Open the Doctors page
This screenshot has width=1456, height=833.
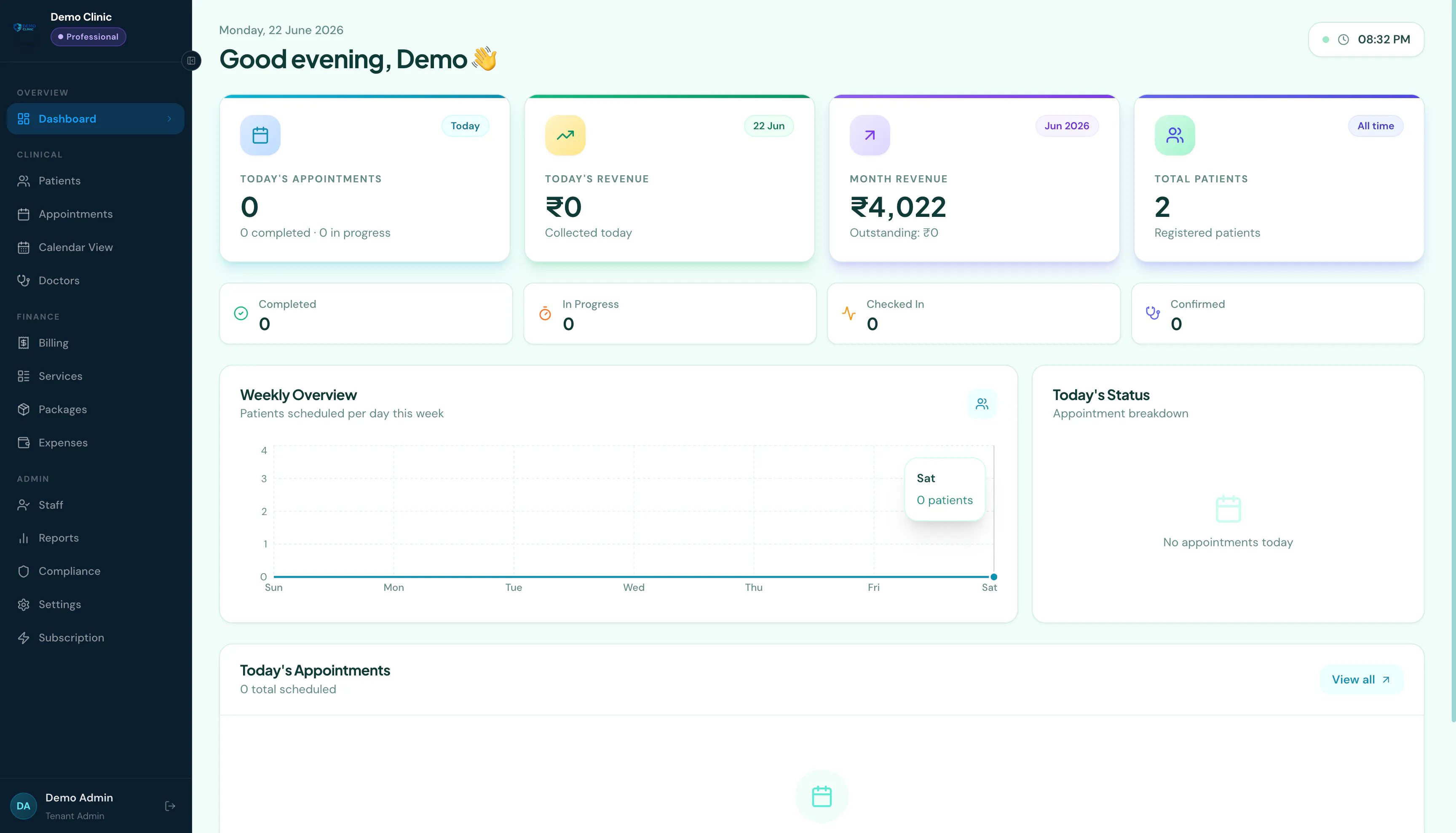click(96, 280)
